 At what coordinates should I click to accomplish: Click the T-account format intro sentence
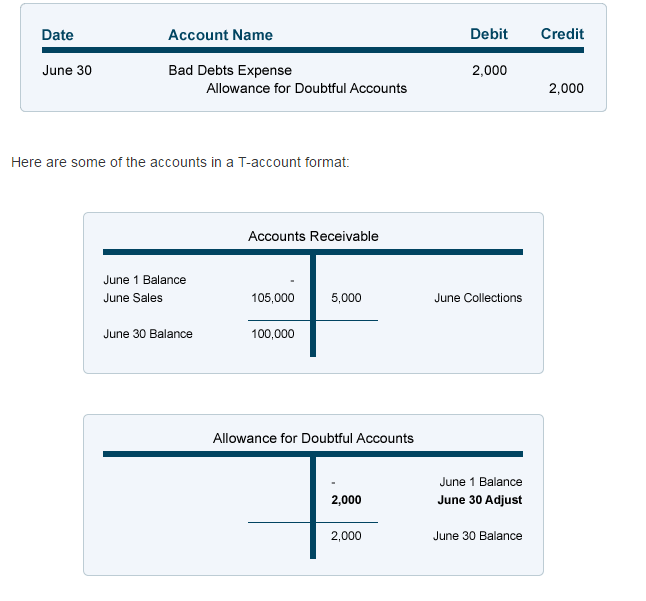[x=180, y=162]
